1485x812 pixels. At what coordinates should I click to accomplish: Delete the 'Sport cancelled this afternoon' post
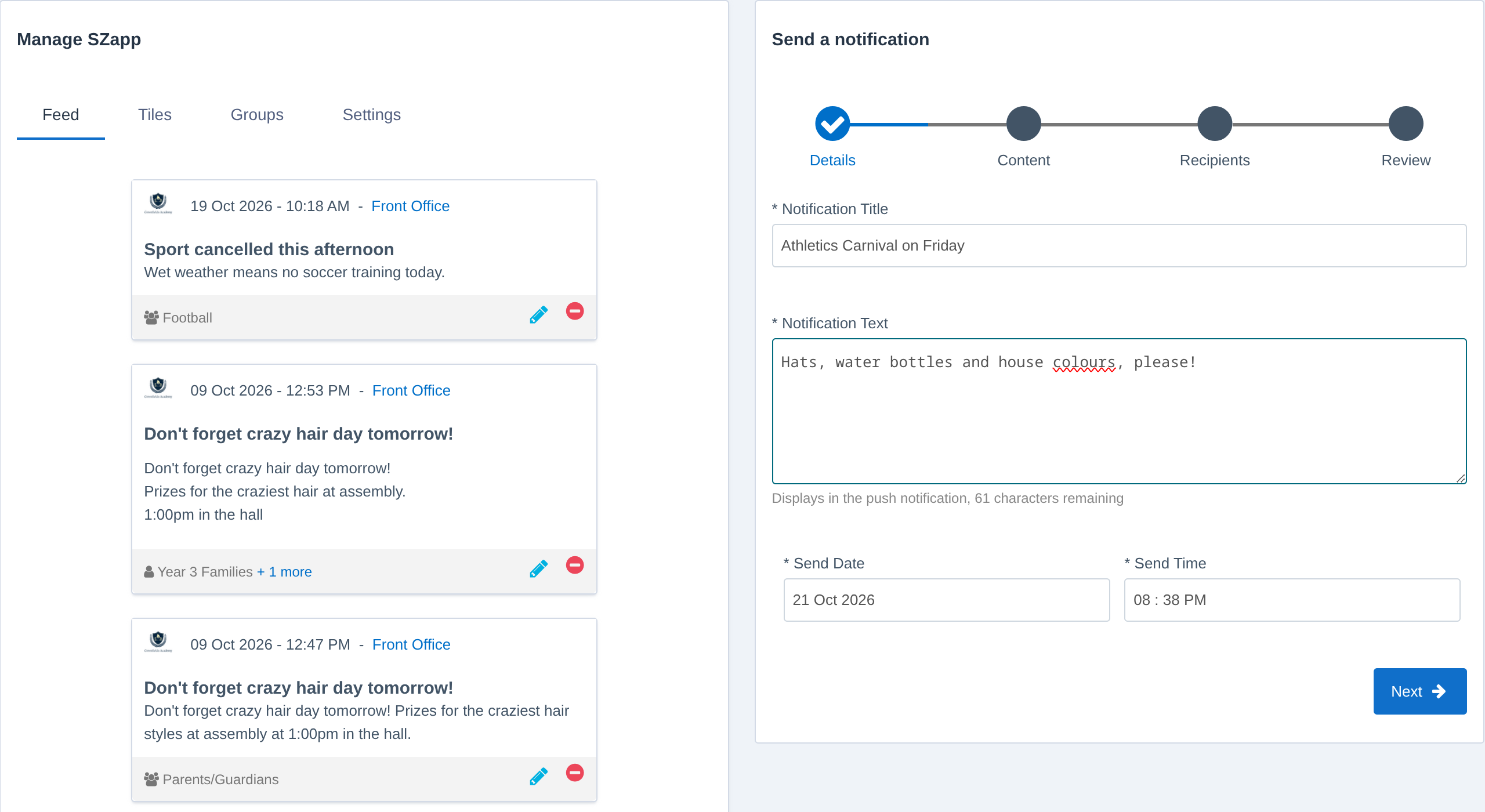(575, 311)
